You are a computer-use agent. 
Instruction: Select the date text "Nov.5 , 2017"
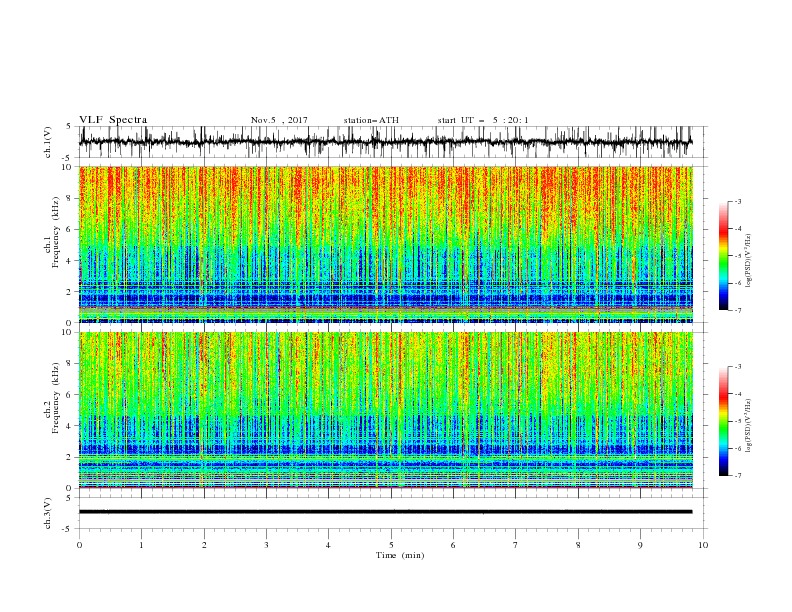[279, 120]
